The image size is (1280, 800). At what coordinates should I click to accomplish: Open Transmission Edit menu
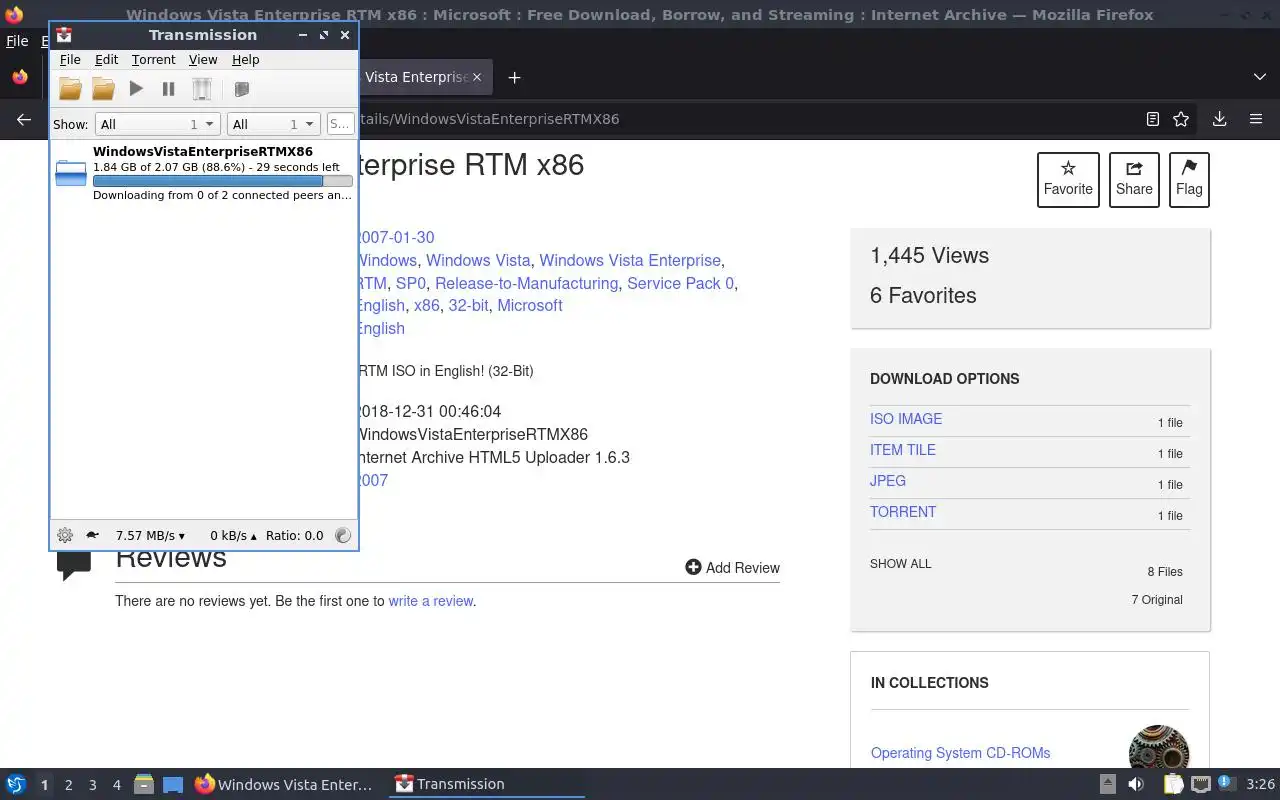pyautogui.click(x=106, y=60)
